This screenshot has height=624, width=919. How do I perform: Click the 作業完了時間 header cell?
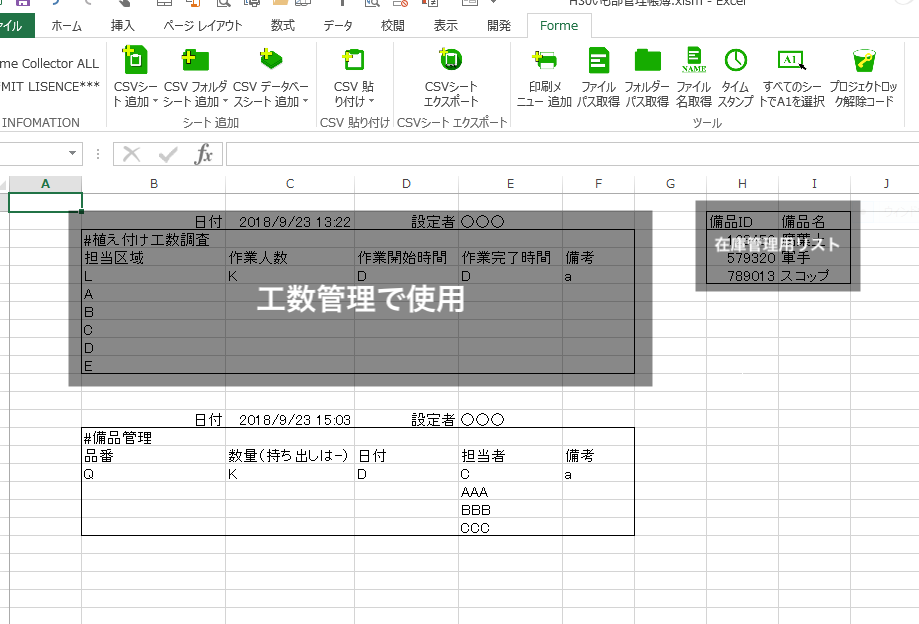510,258
